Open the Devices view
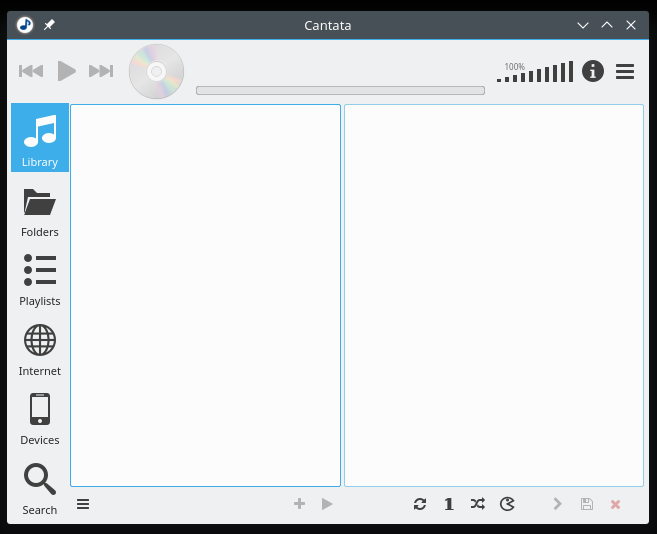This screenshot has height=534, width=657. (40, 416)
